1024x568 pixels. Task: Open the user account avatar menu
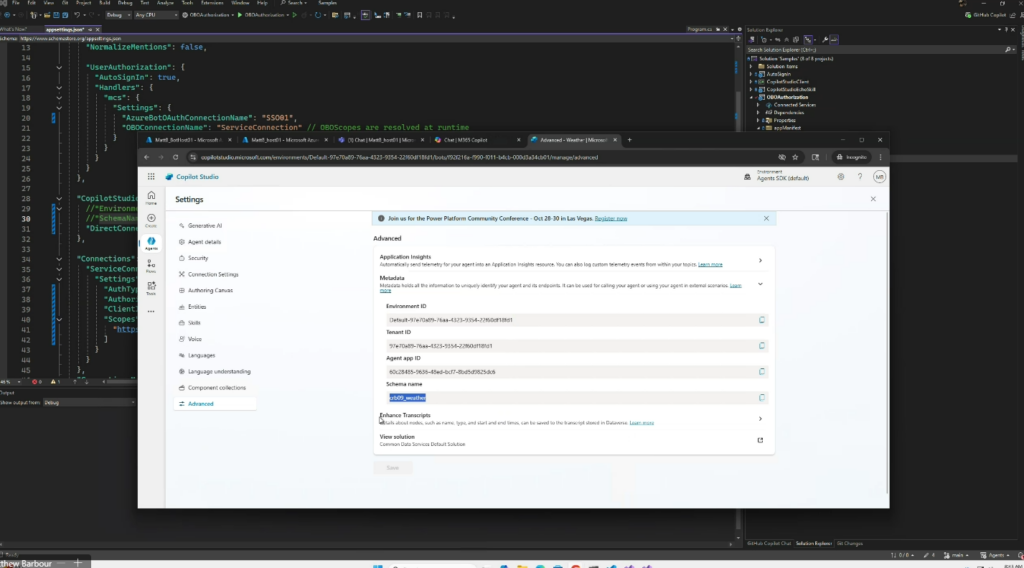pyautogui.click(x=879, y=177)
